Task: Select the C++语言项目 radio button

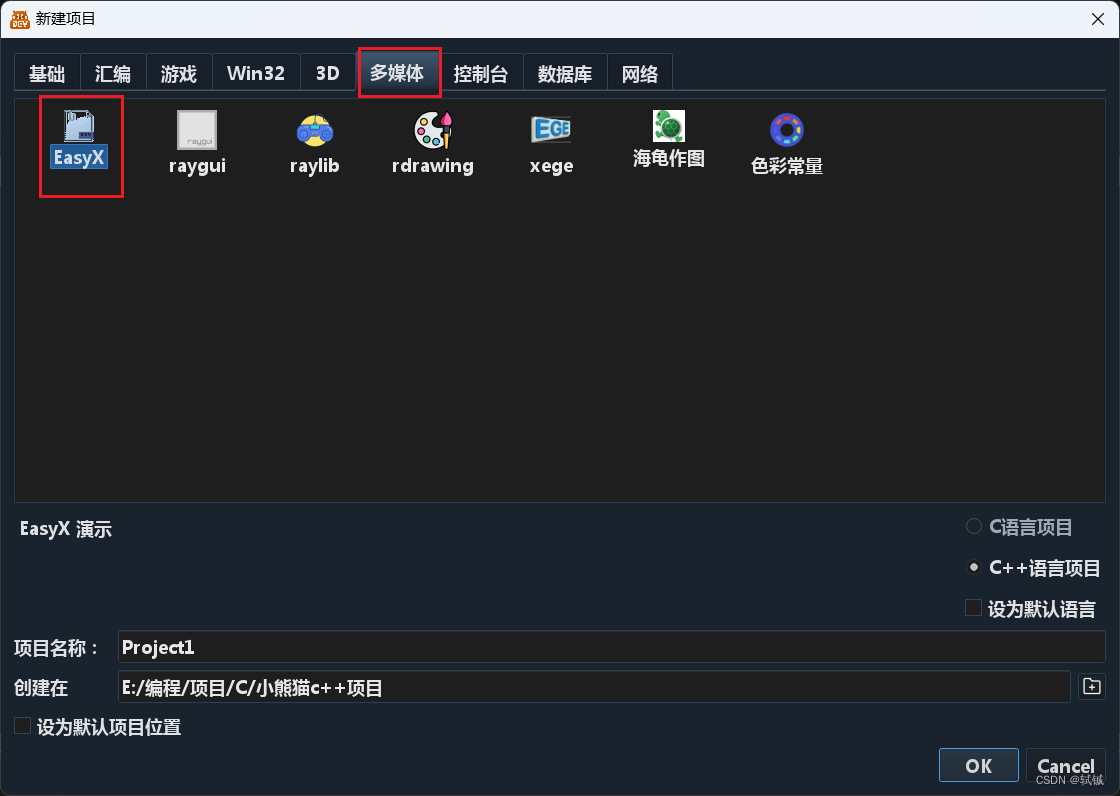Action: (974, 567)
